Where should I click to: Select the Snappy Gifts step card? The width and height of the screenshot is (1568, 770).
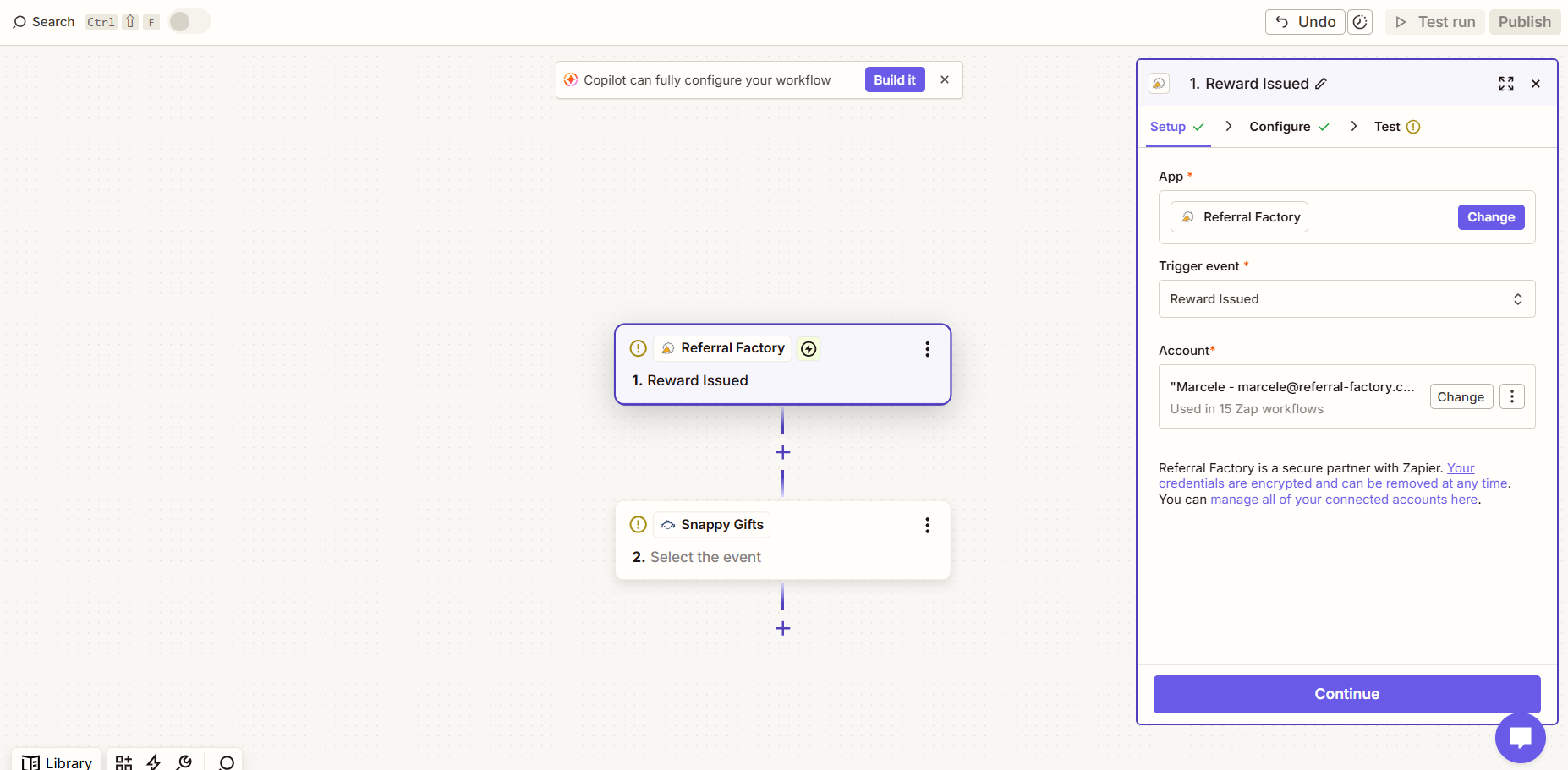click(783, 540)
